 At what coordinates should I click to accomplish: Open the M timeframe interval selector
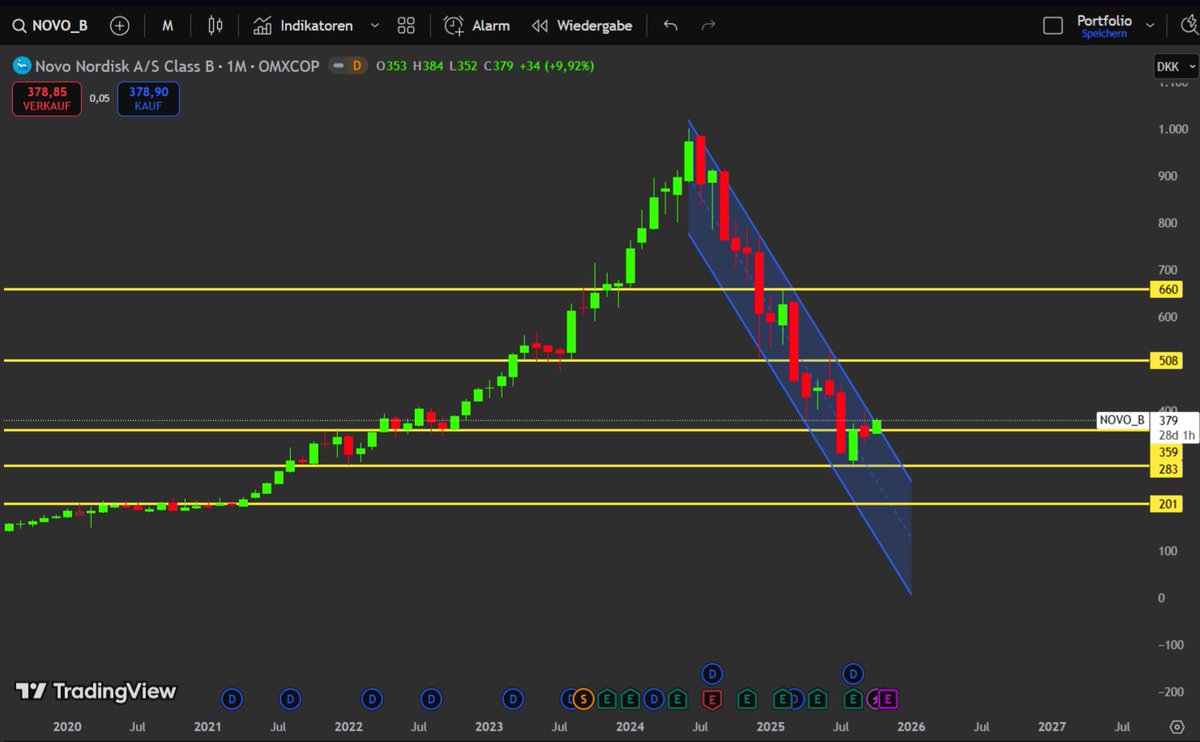click(x=168, y=26)
